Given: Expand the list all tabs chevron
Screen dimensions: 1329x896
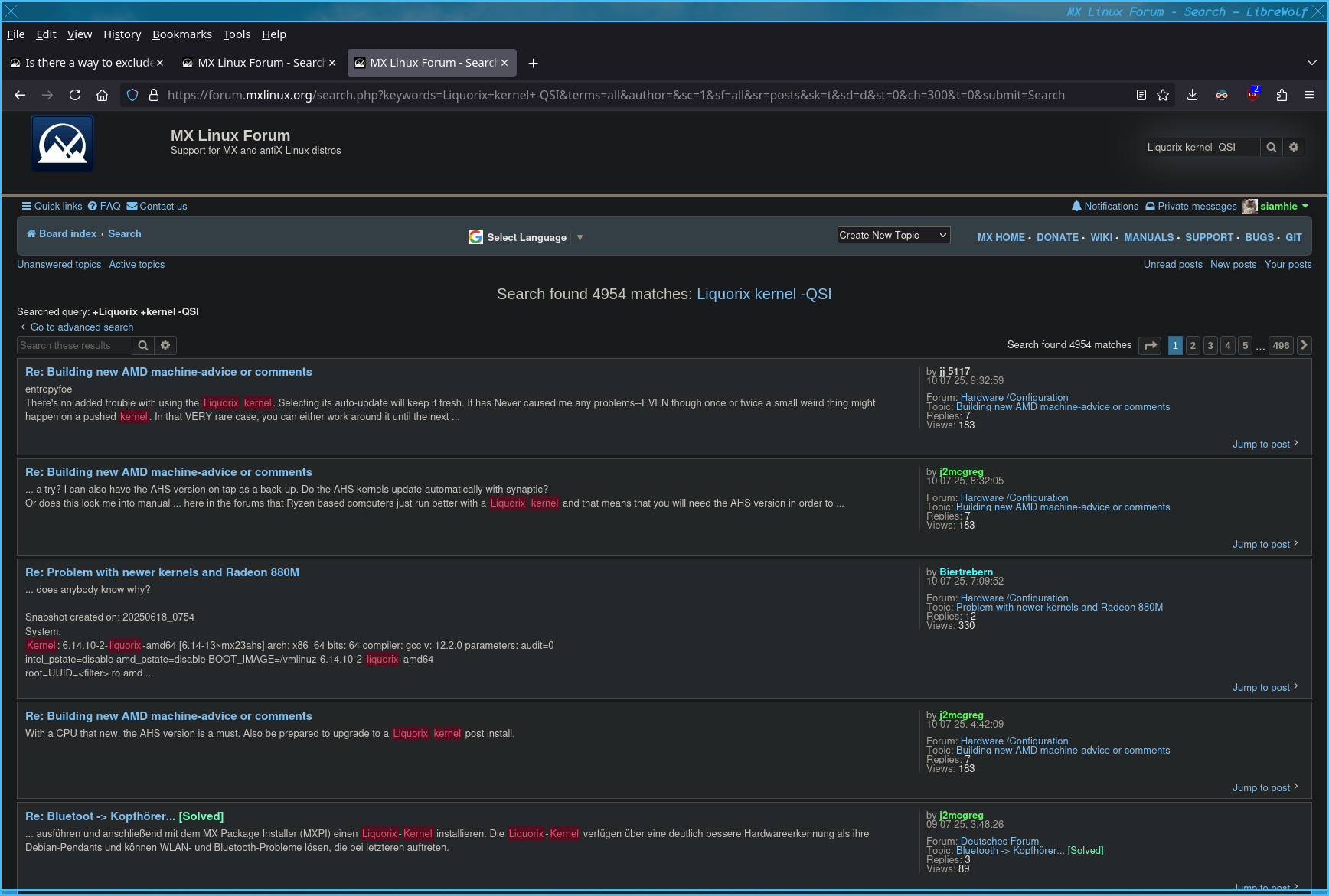Looking at the screenshot, I should pyautogui.click(x=1311, y=63).
